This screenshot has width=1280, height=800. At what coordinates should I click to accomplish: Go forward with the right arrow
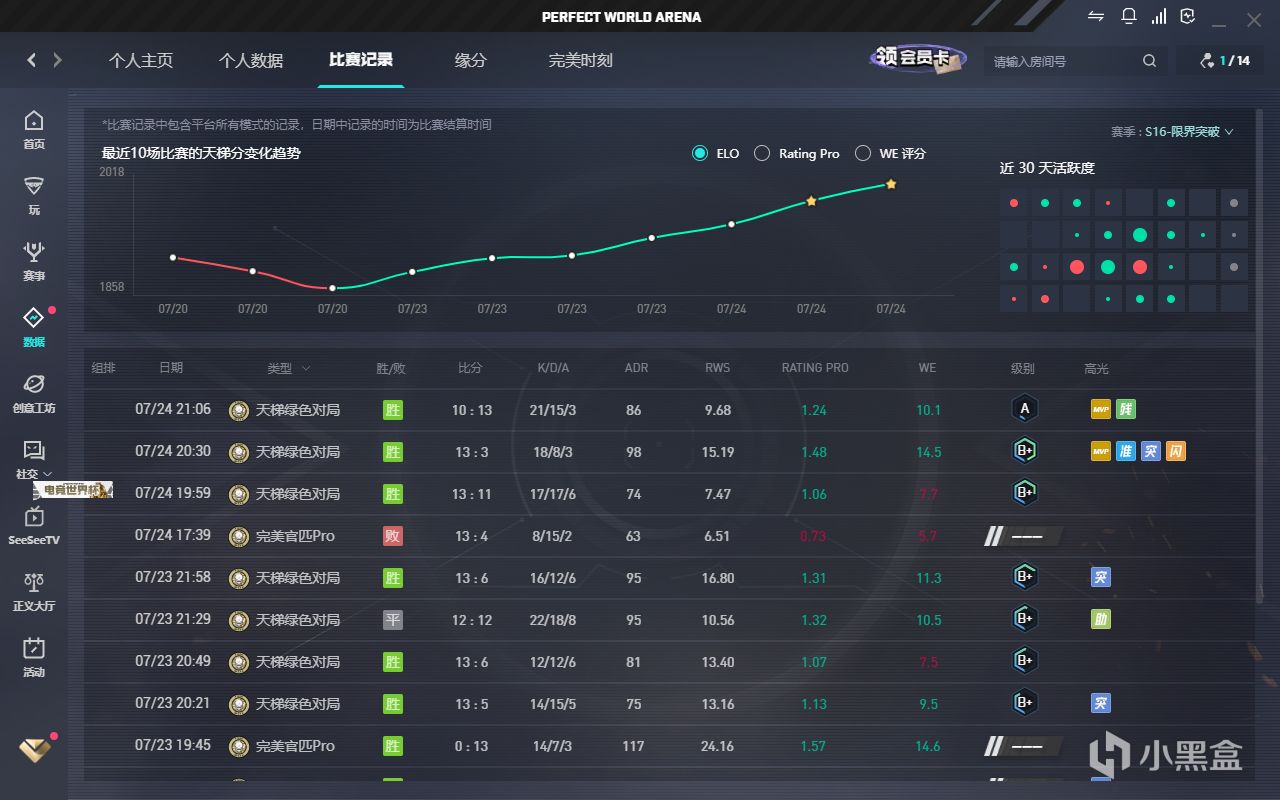[x=57, y=60]
